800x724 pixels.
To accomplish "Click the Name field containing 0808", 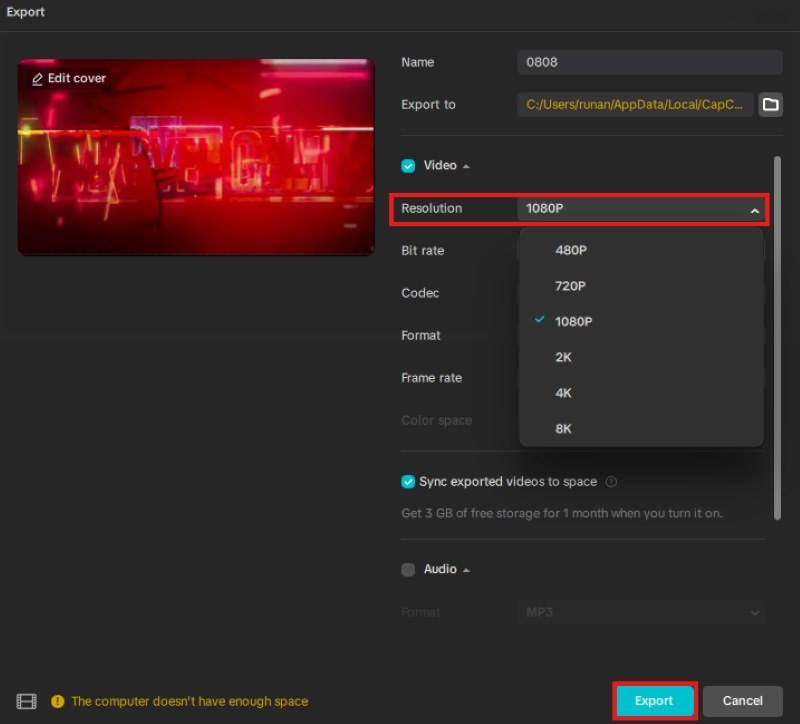I will point(648,61).
